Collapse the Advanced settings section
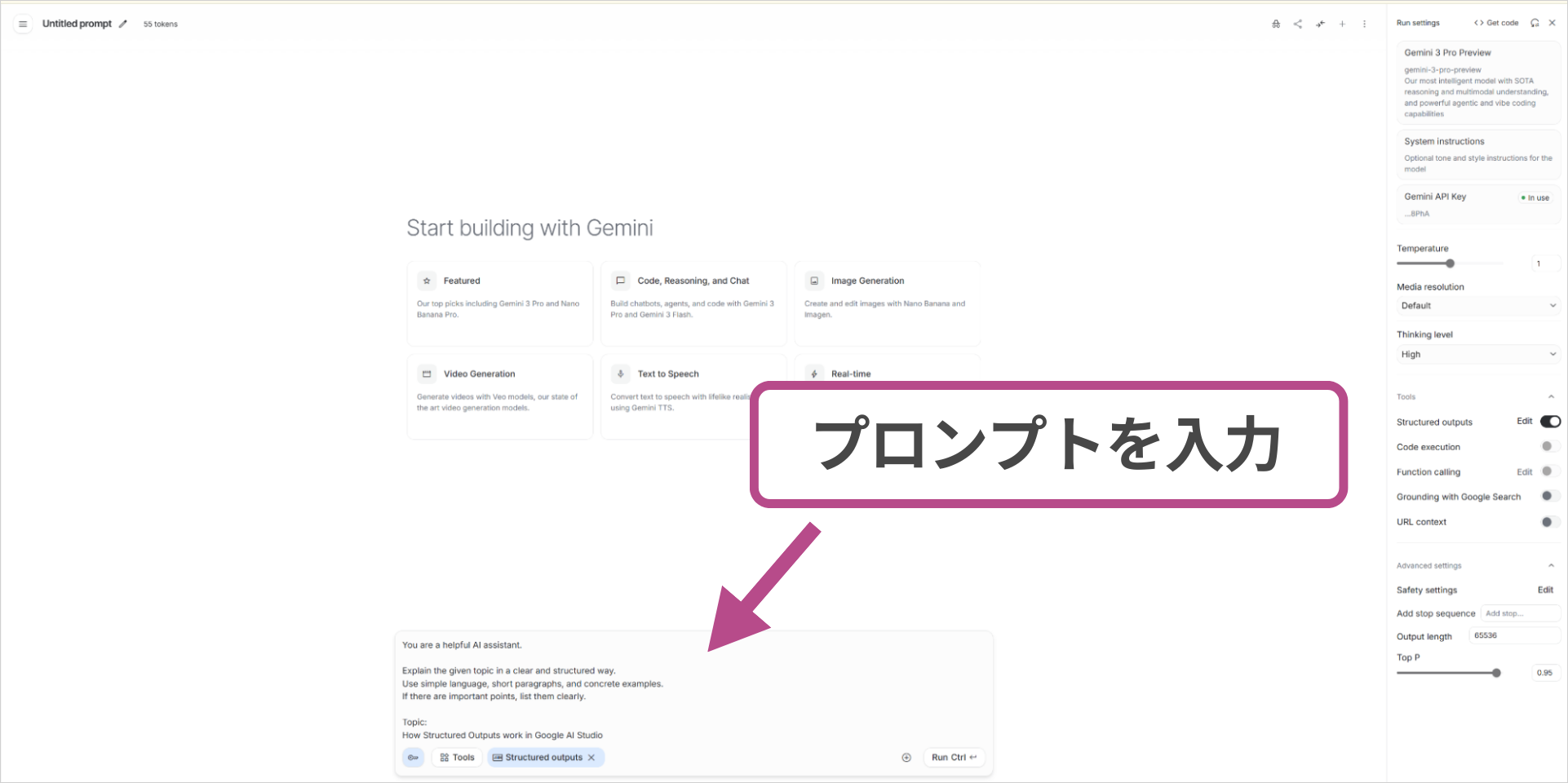1568x783 pixels. (x=1551, y=564)
